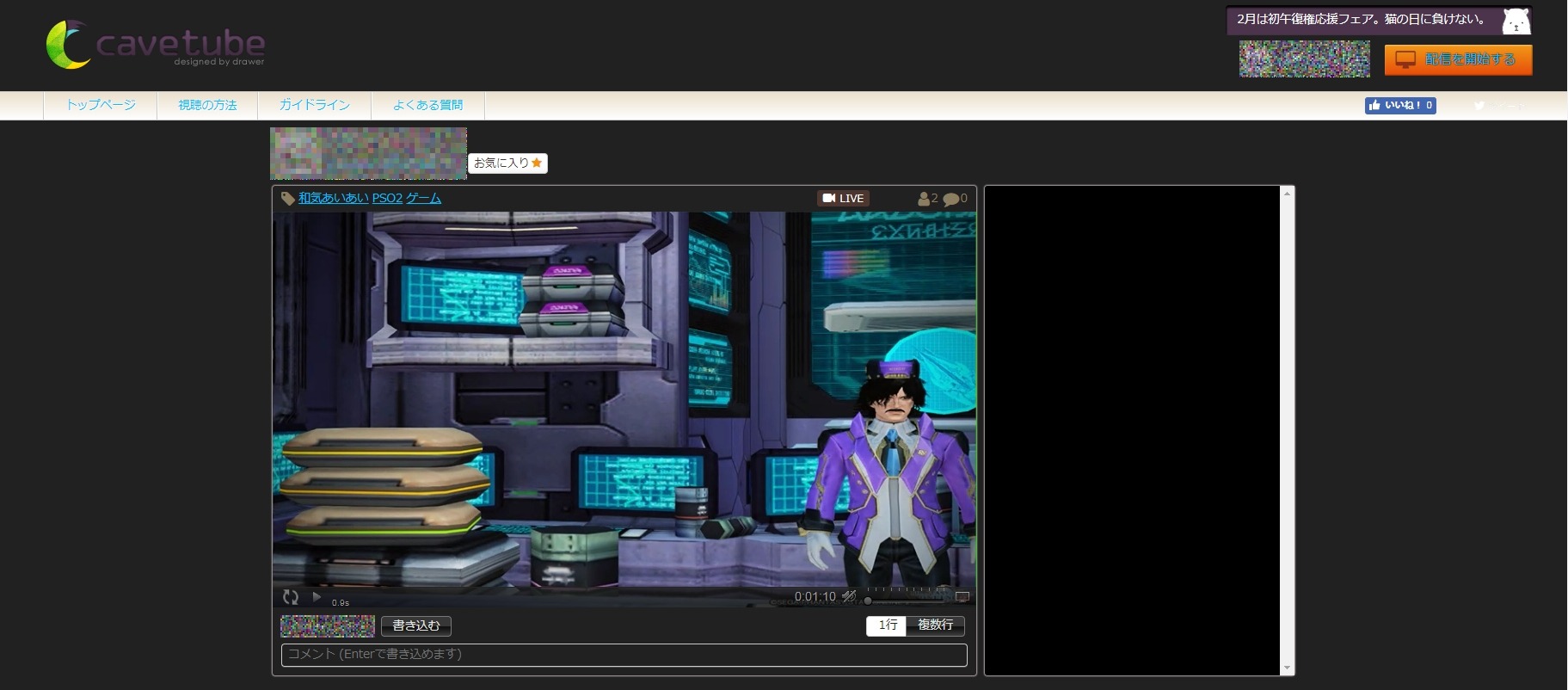Click the comment panel scroll-up arrow
The image size is (1568, 690).
point(1287,194)
